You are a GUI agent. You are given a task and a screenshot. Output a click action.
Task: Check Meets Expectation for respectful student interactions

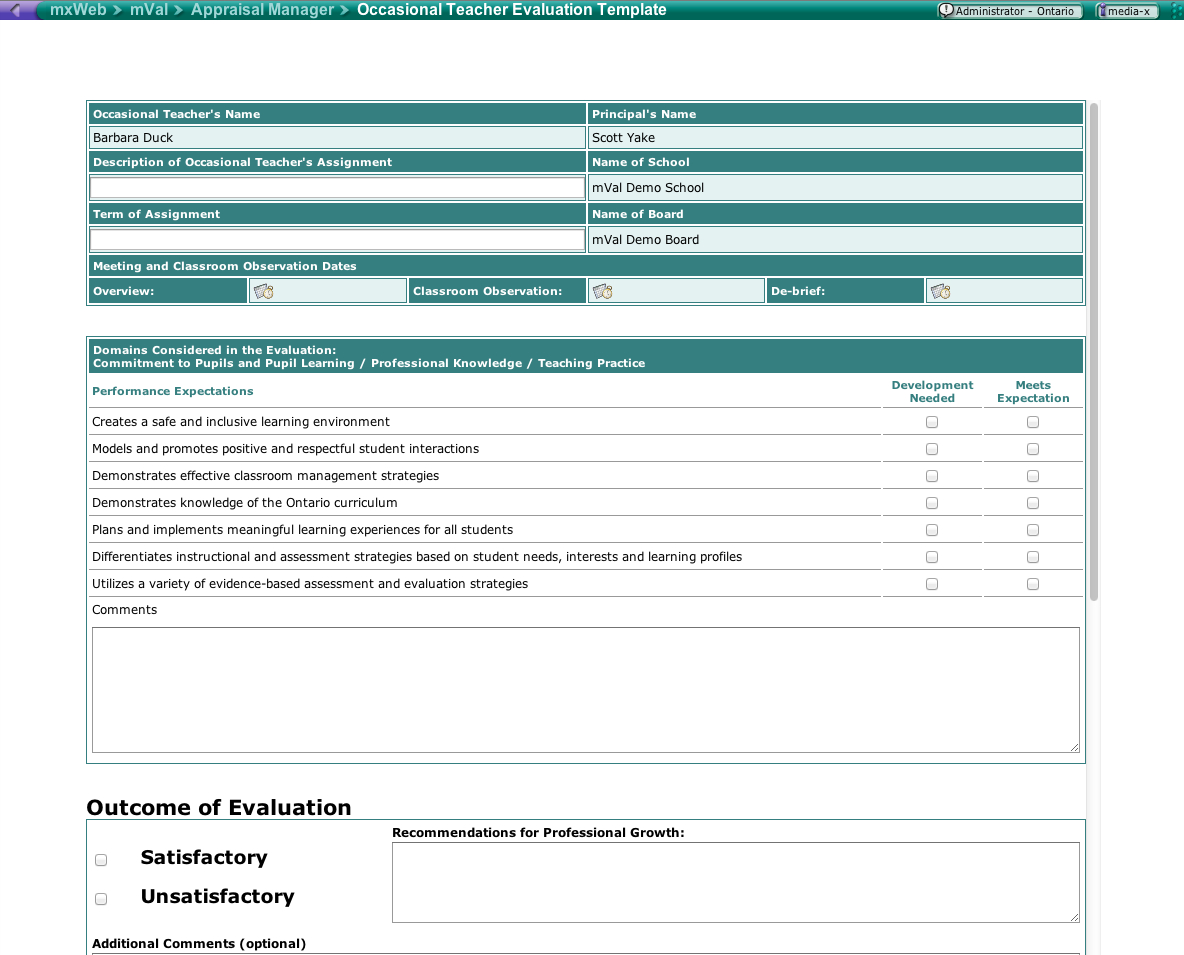point(1033,449)
